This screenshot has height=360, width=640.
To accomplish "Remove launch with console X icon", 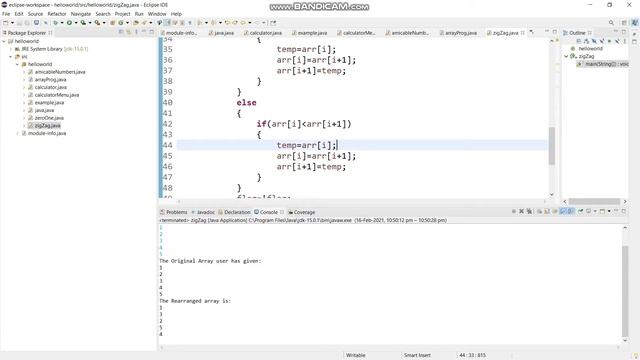I will coord(521,211).
